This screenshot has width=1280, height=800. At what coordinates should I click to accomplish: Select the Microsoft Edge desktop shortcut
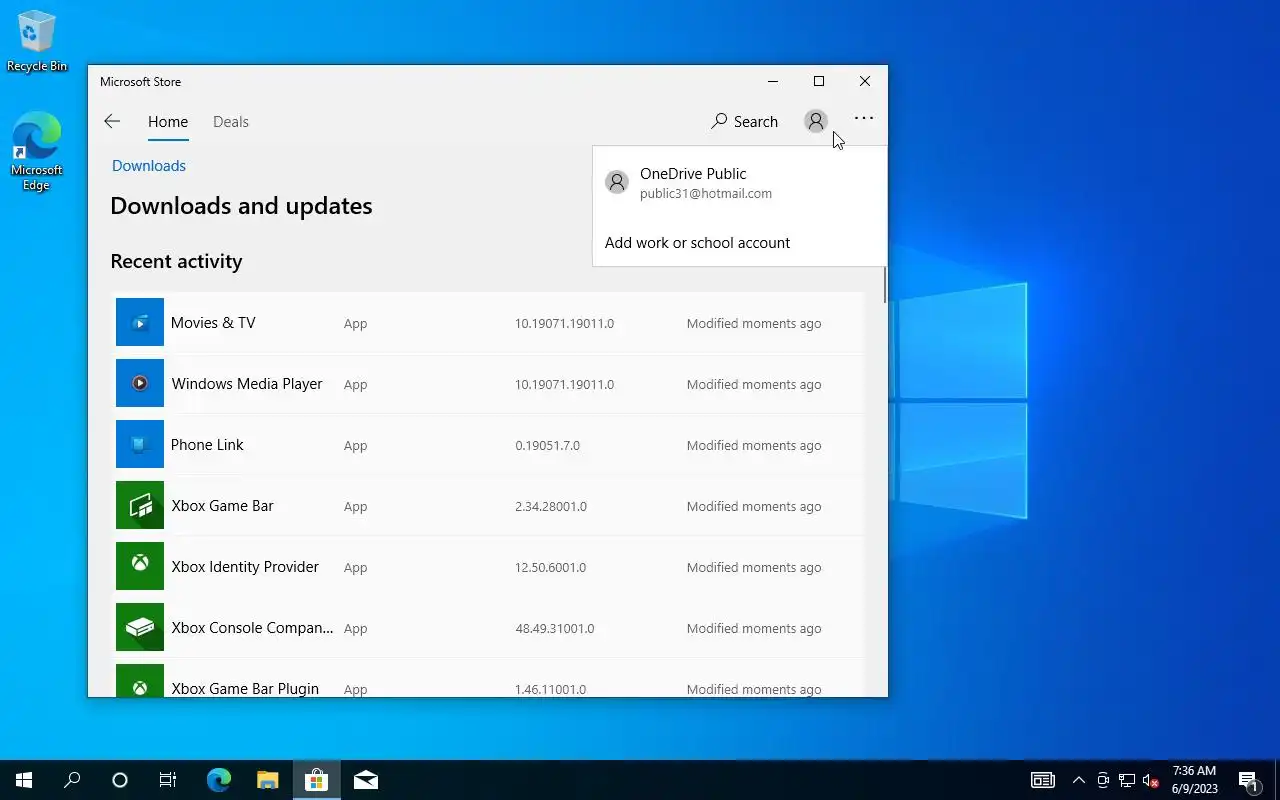(x=37, y=151)
